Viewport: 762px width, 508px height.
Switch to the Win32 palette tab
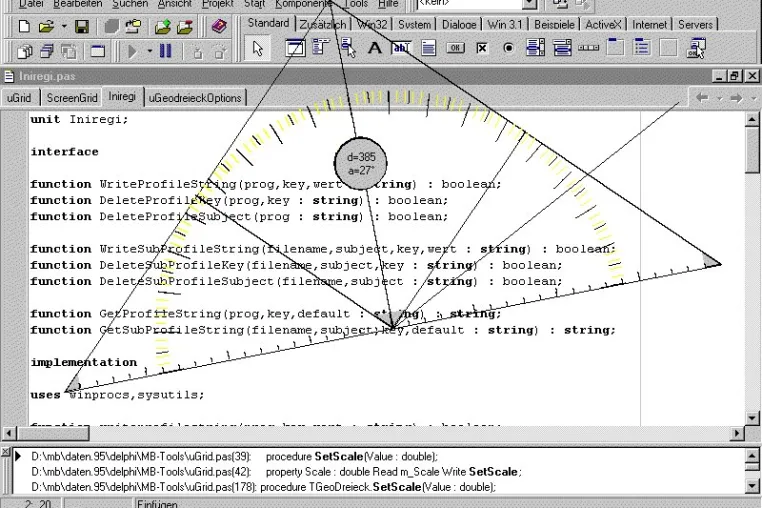click(372, 24)
